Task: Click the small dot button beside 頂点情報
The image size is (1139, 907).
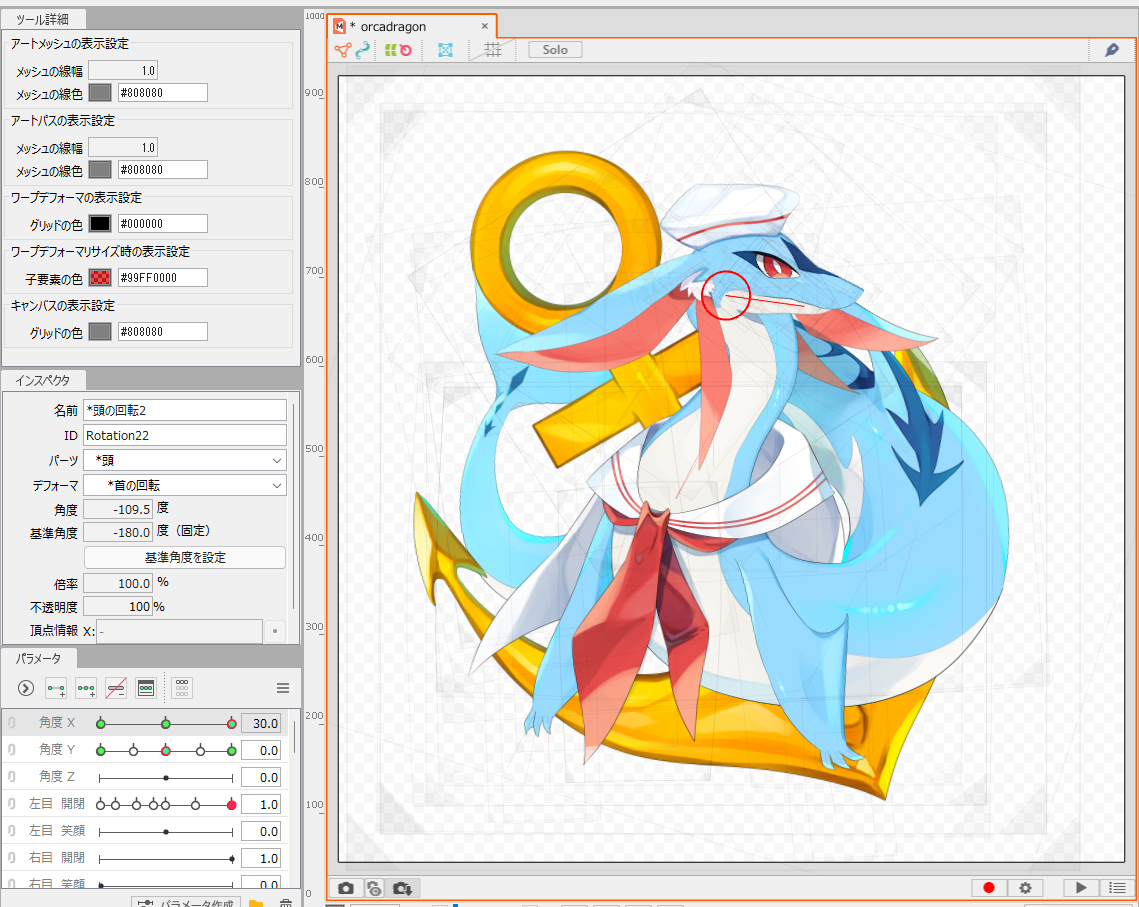Action: (x=275, y=631)
